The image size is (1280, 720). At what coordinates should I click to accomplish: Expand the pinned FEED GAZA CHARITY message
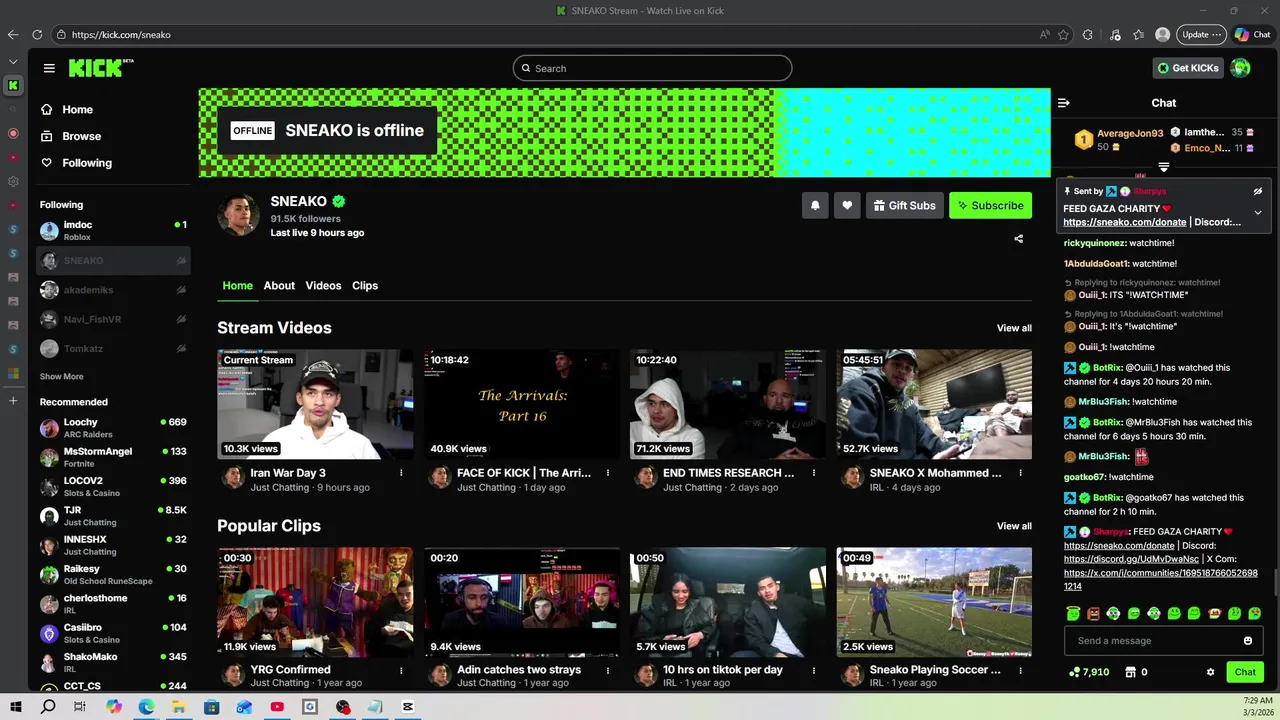1258,212
